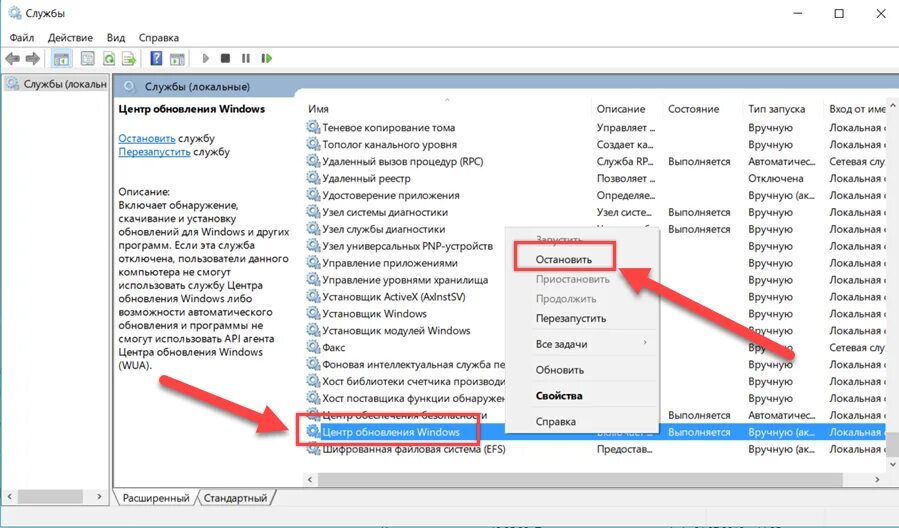899x528 pixels.
Task: Switch to the Стандартный tab
Action: pyautogui.click(x=236, y=498)
